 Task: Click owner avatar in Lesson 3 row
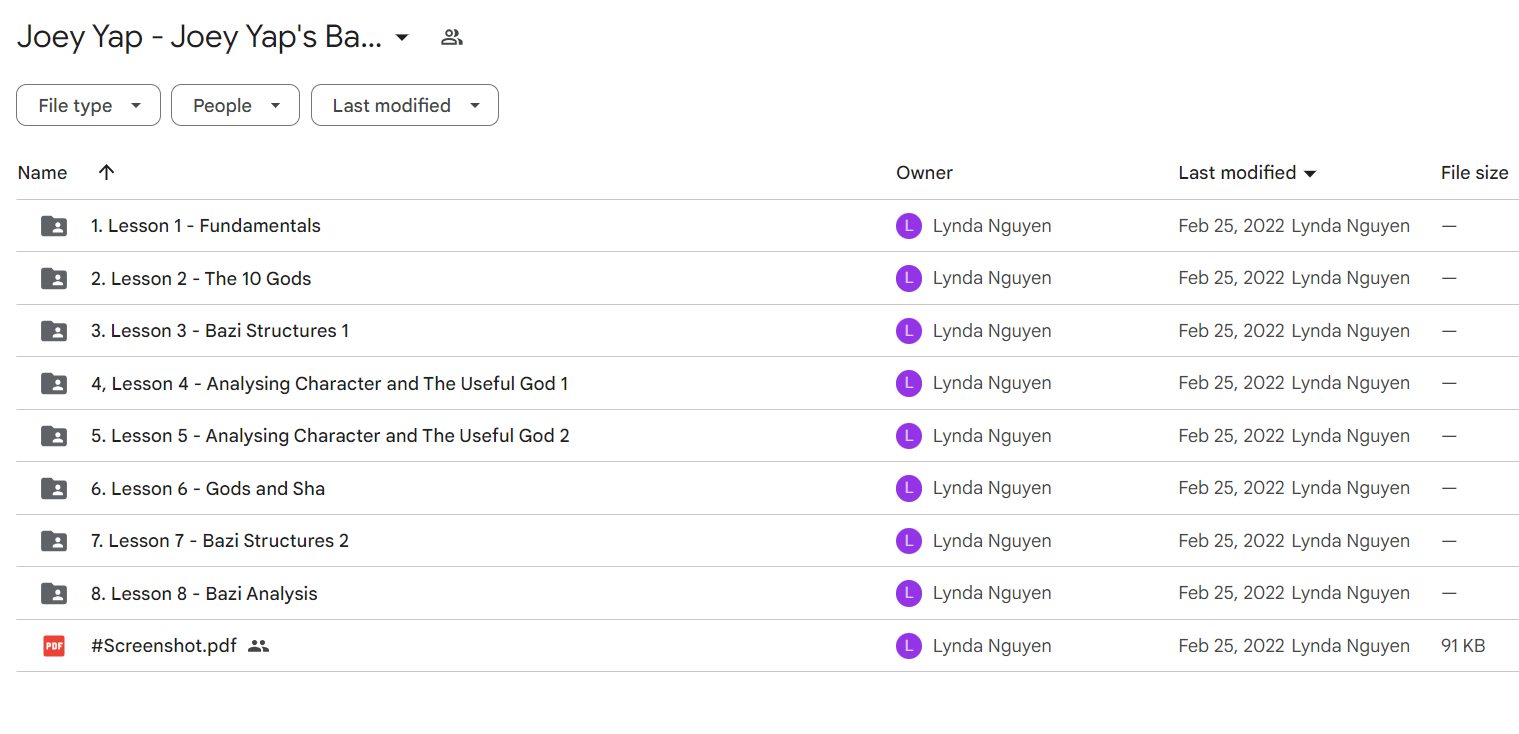point(908,331)
